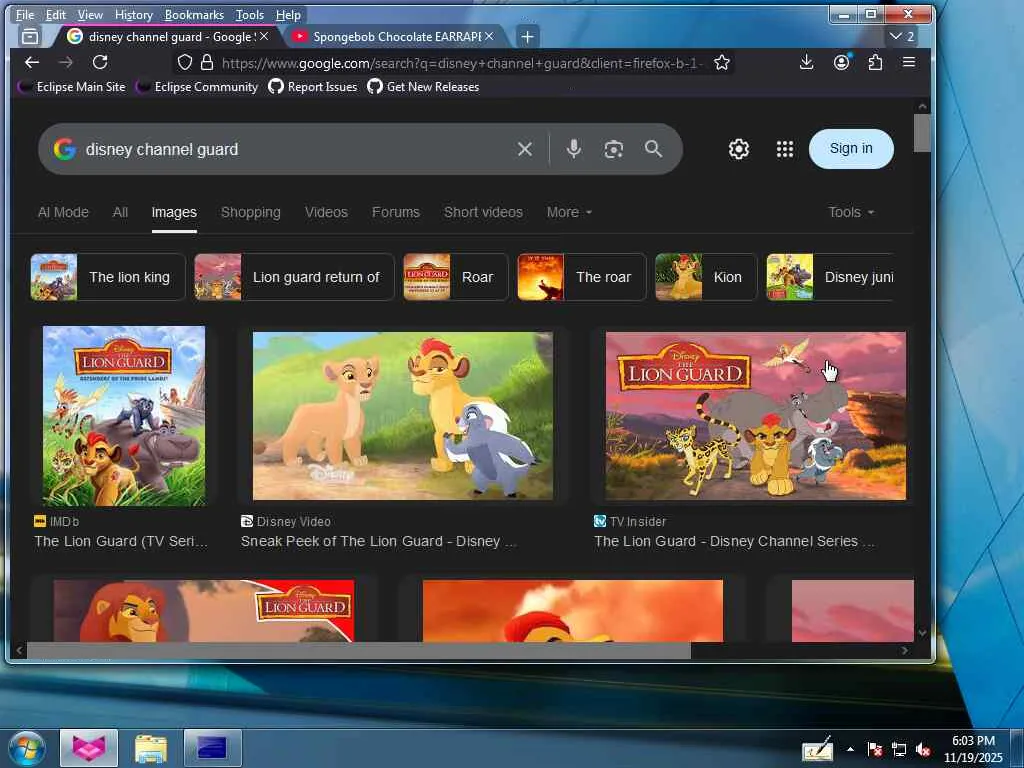The image size is (1024, 768).
Task: Expand the Tools dropdown
Action: point(851,212)
